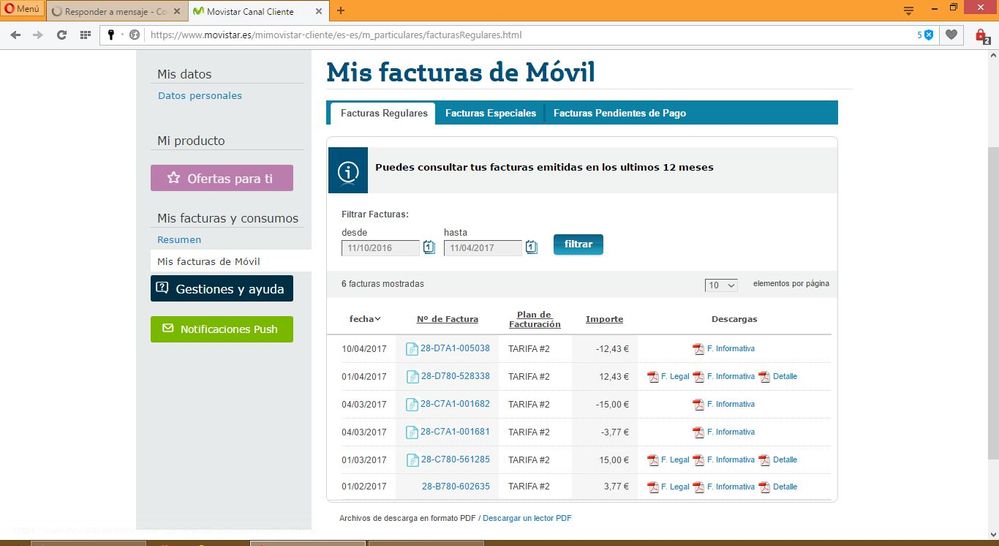Open the Opera Menú dropdown
999x546 pixels.
tap(22, 9)
